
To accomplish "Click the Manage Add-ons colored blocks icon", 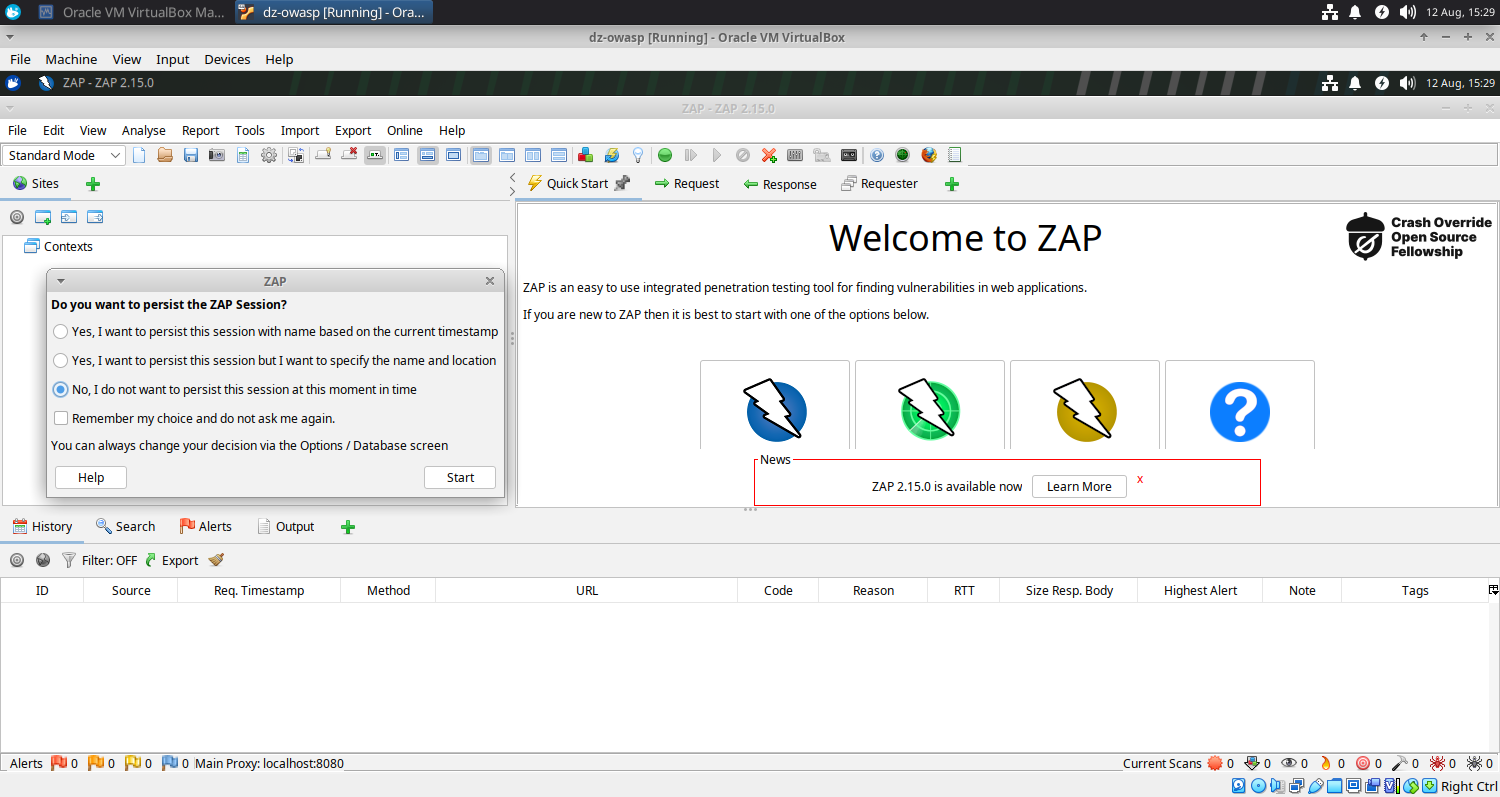I will [585, 155].
